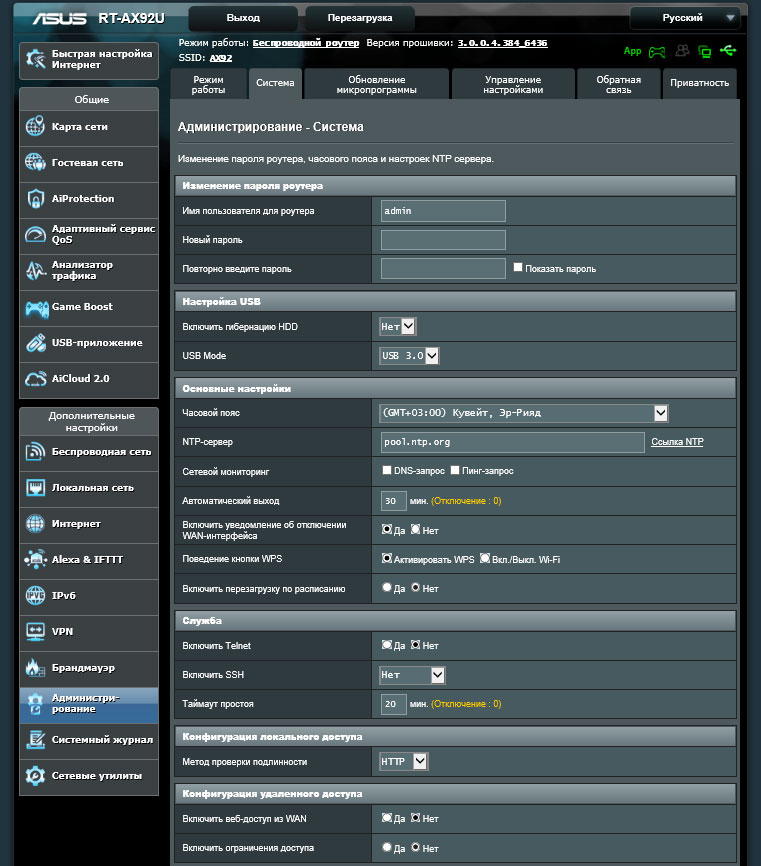Click the AX92 SSID link

coord(221,58)
